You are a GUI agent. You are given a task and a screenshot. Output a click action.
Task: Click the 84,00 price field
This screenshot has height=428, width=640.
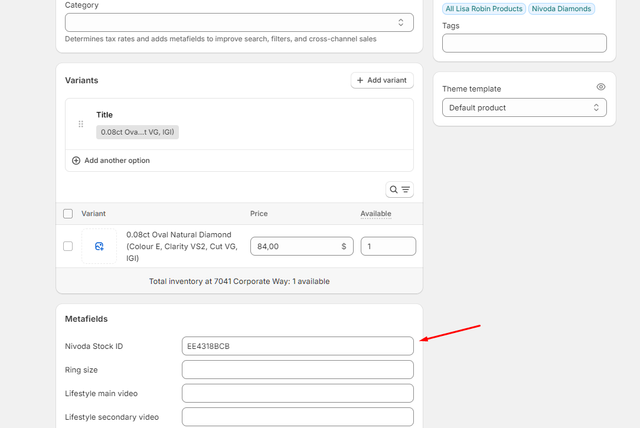pyautogui.click(x=302, y=246)
